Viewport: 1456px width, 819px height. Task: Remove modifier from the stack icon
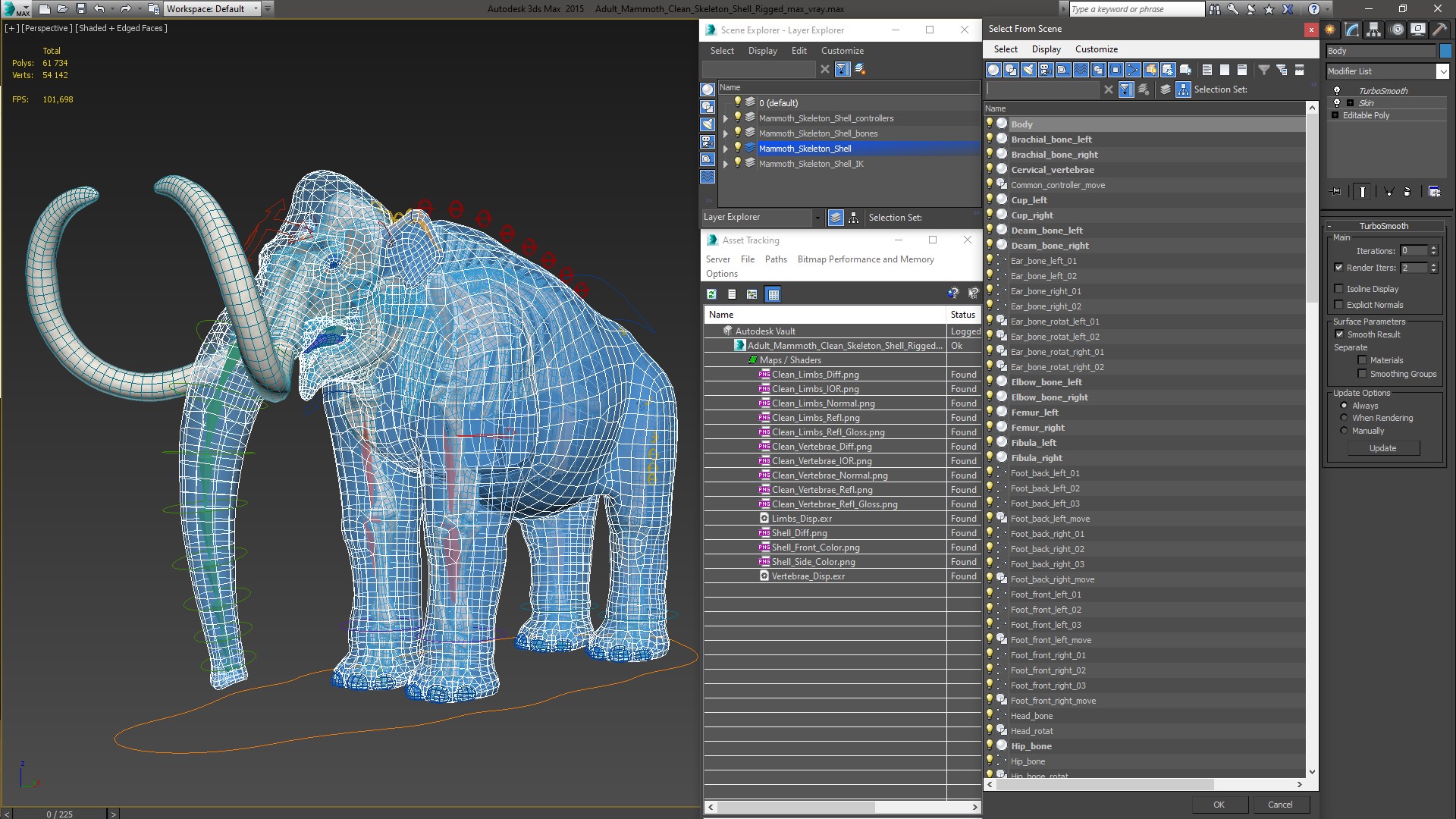pyautogui.click(x=1407, y=192)
